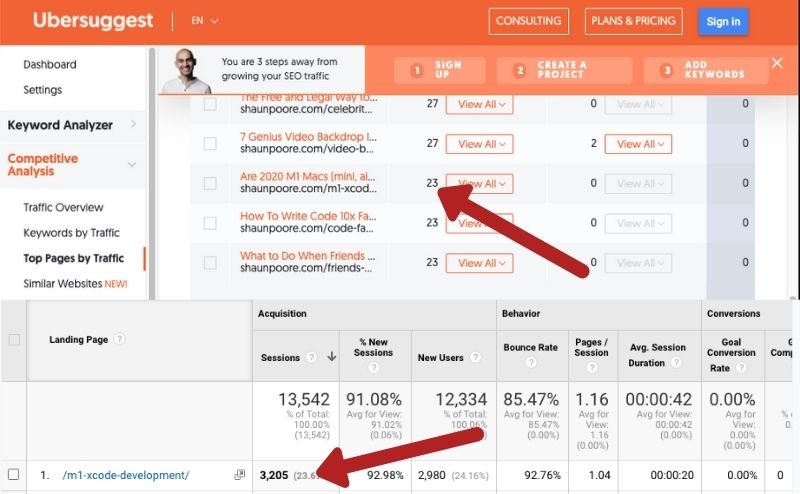Click Bounce Rate column header

[531, 347]
